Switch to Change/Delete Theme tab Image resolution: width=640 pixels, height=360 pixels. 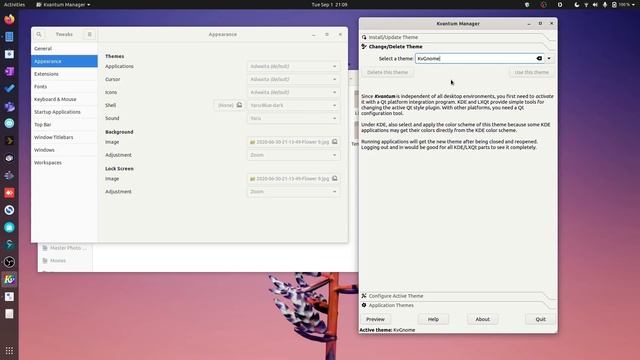pyautogui.click(x=457, y=47)
